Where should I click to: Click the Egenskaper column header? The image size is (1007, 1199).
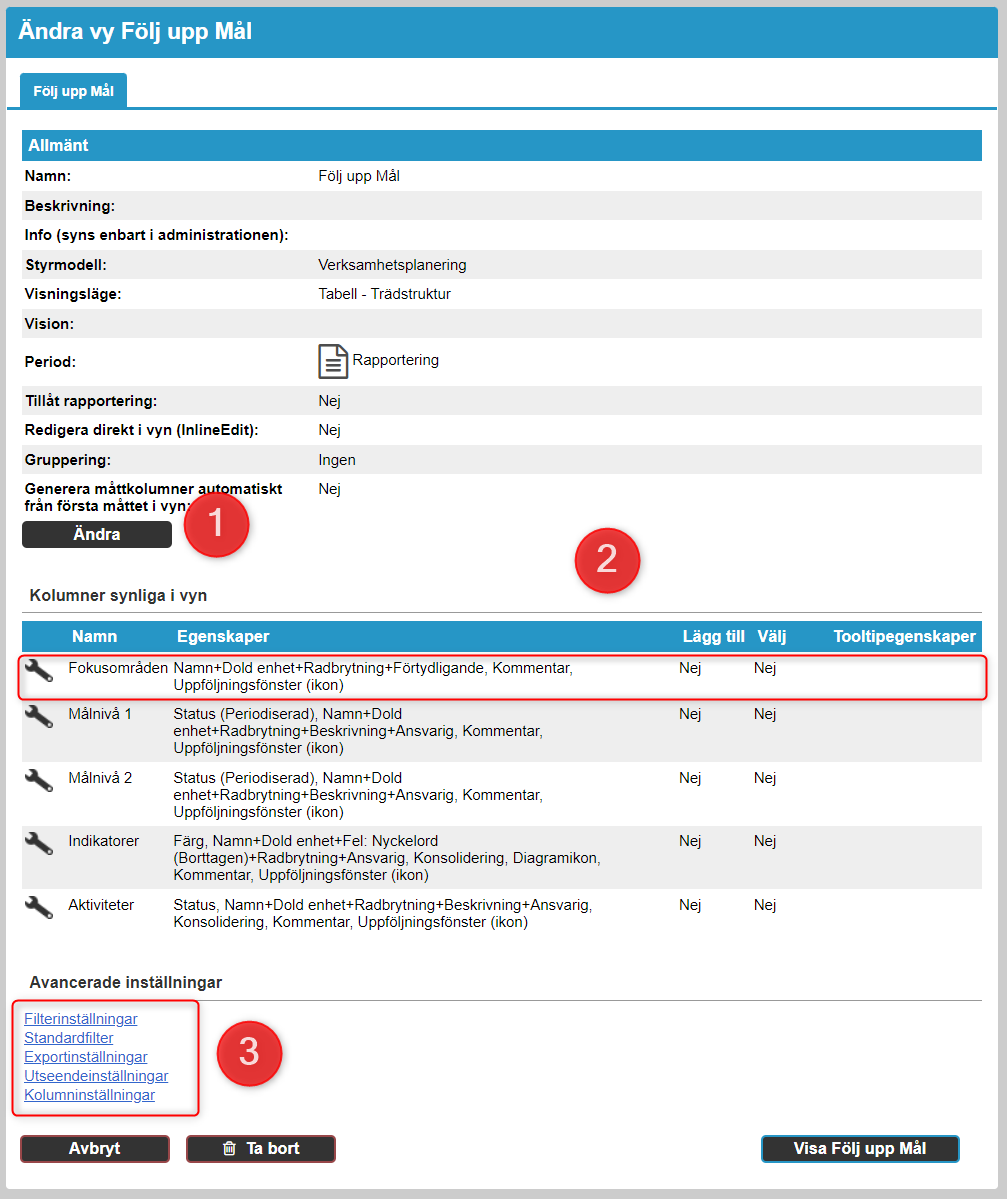click(223, 636)
